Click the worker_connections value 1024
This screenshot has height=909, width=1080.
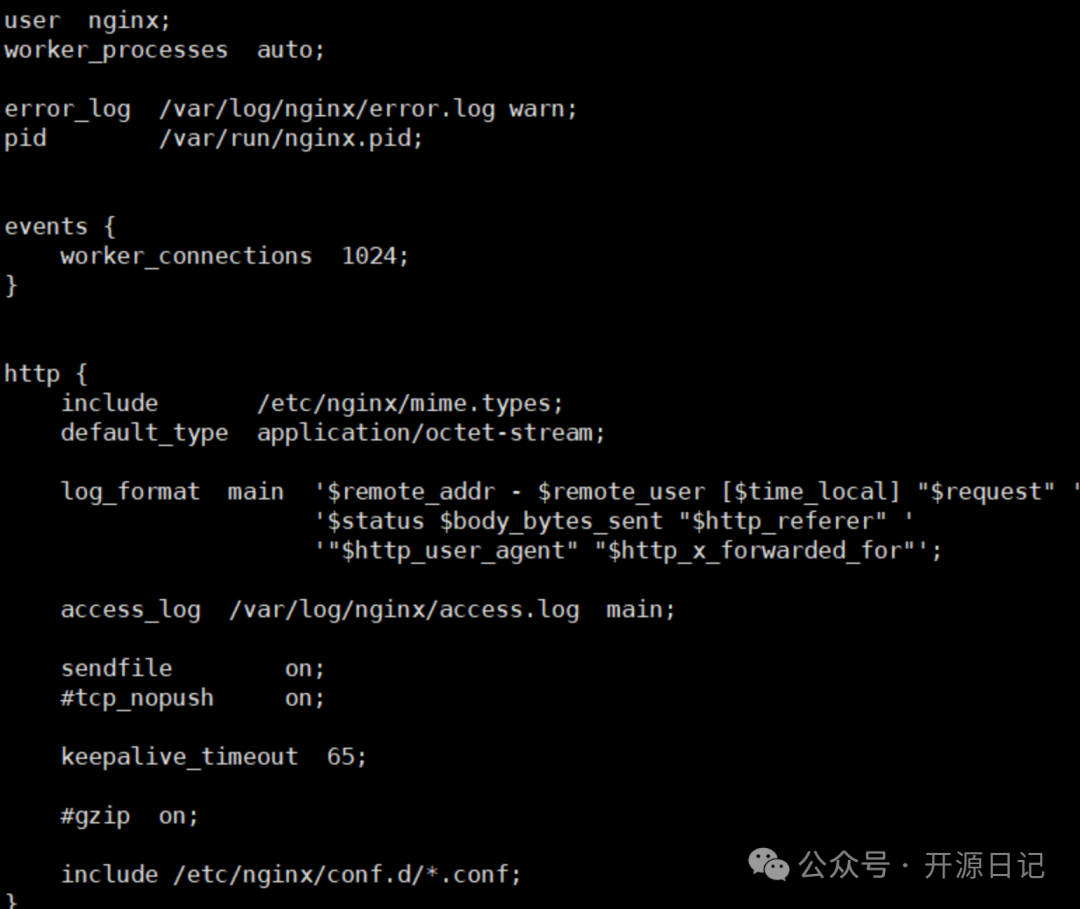[x=369, y=256]
